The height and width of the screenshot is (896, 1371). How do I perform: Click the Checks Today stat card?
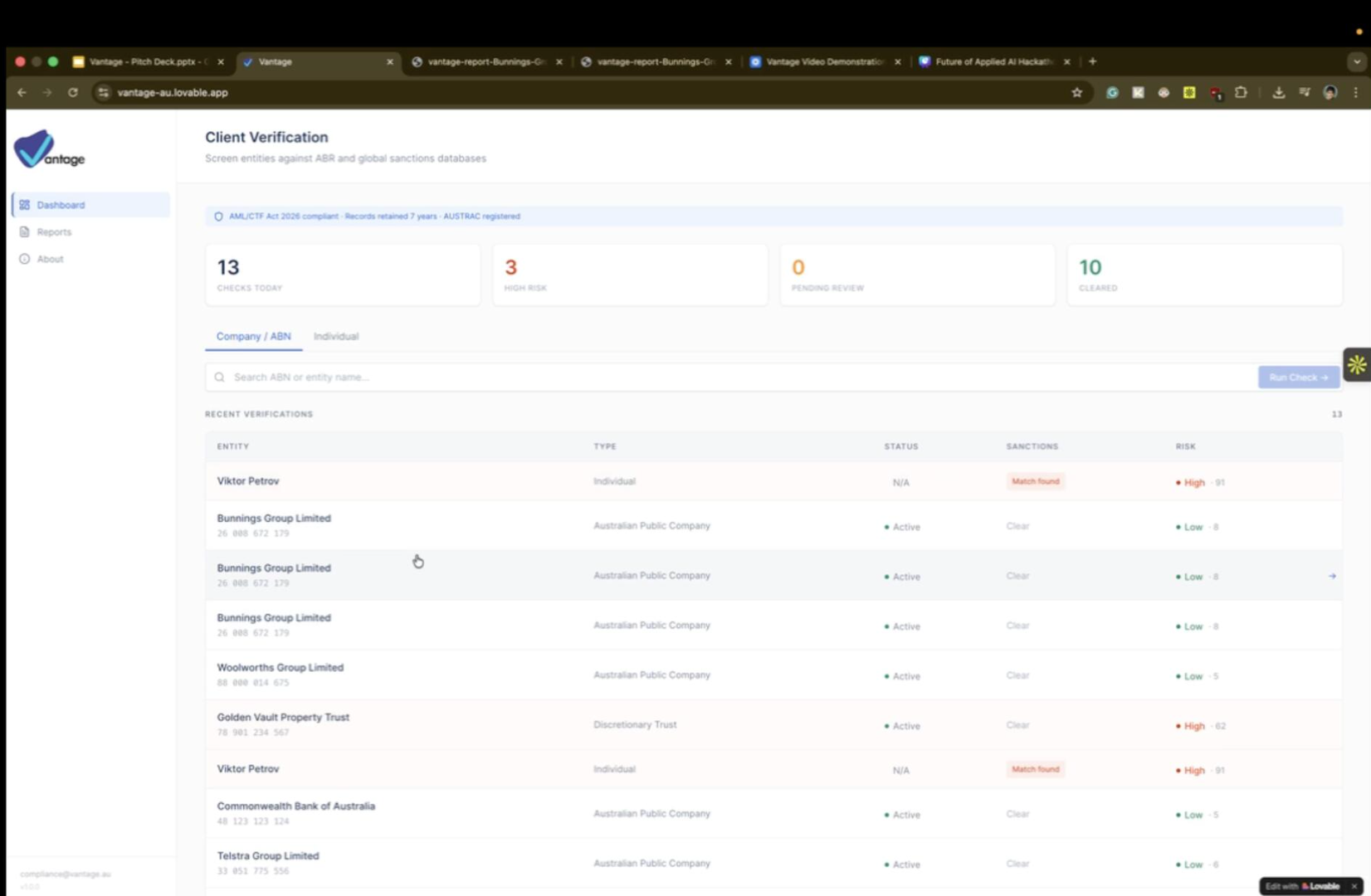pos(343,275)
